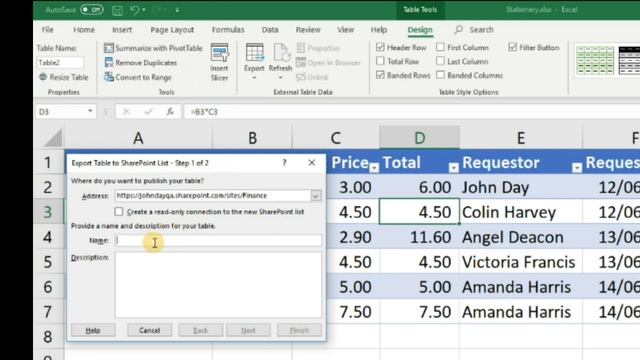Open the Export dropdown
Image resolution: width=640 pixels, height=360 pixels.
pos(254,62)
